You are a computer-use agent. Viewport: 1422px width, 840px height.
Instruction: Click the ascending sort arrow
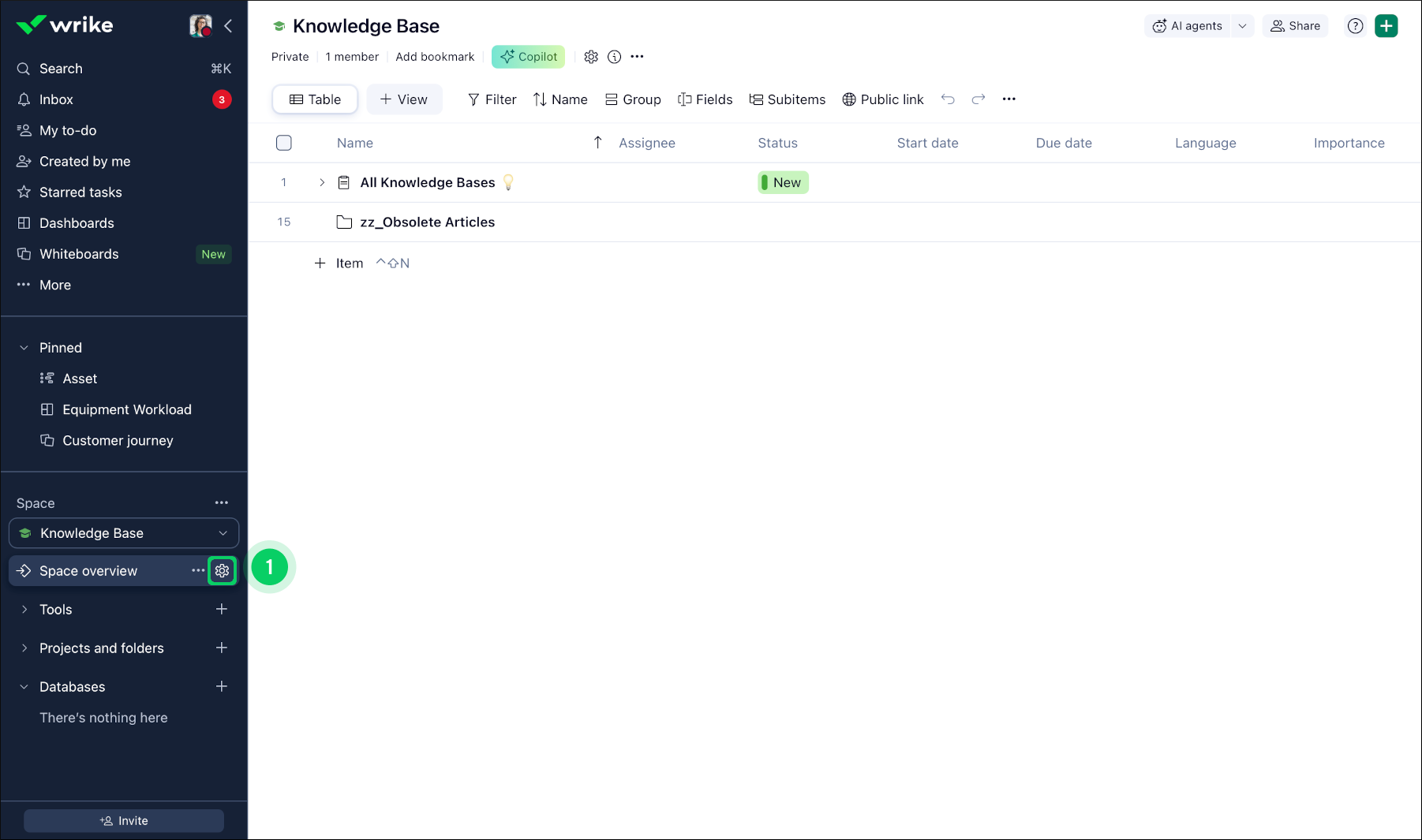(598, 142)
